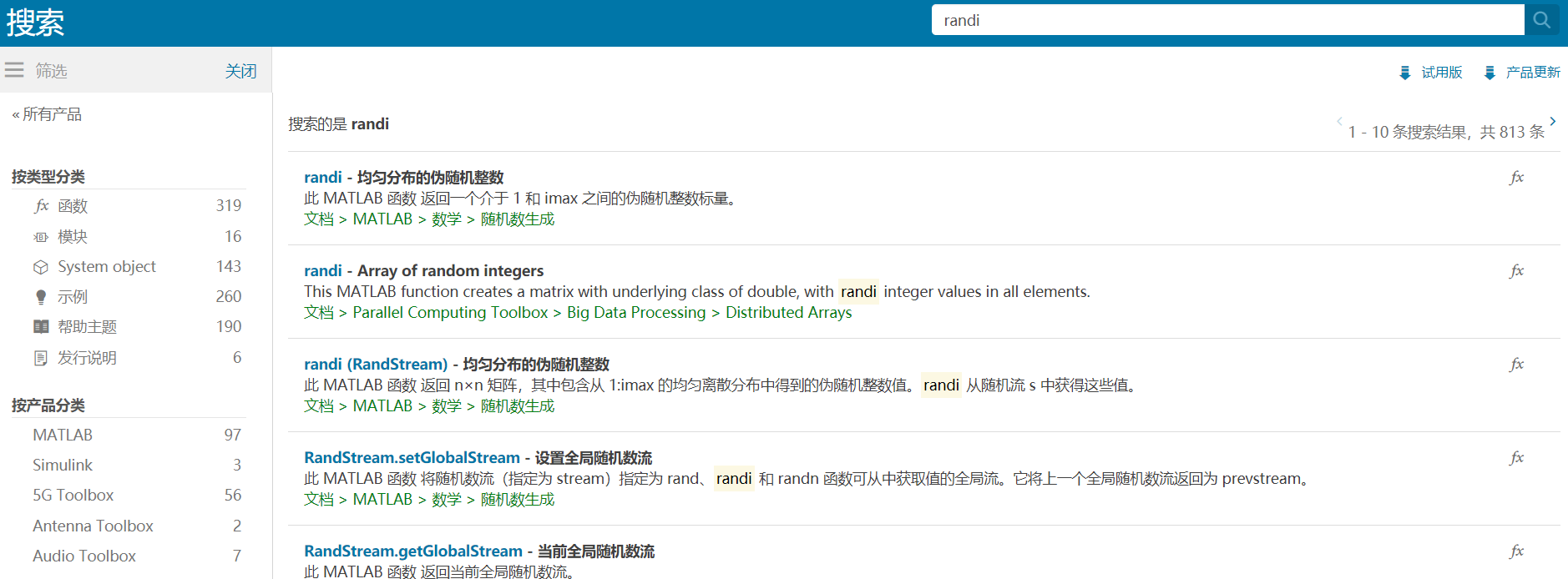Click the function fx icon beside 函数

(41, 205)
